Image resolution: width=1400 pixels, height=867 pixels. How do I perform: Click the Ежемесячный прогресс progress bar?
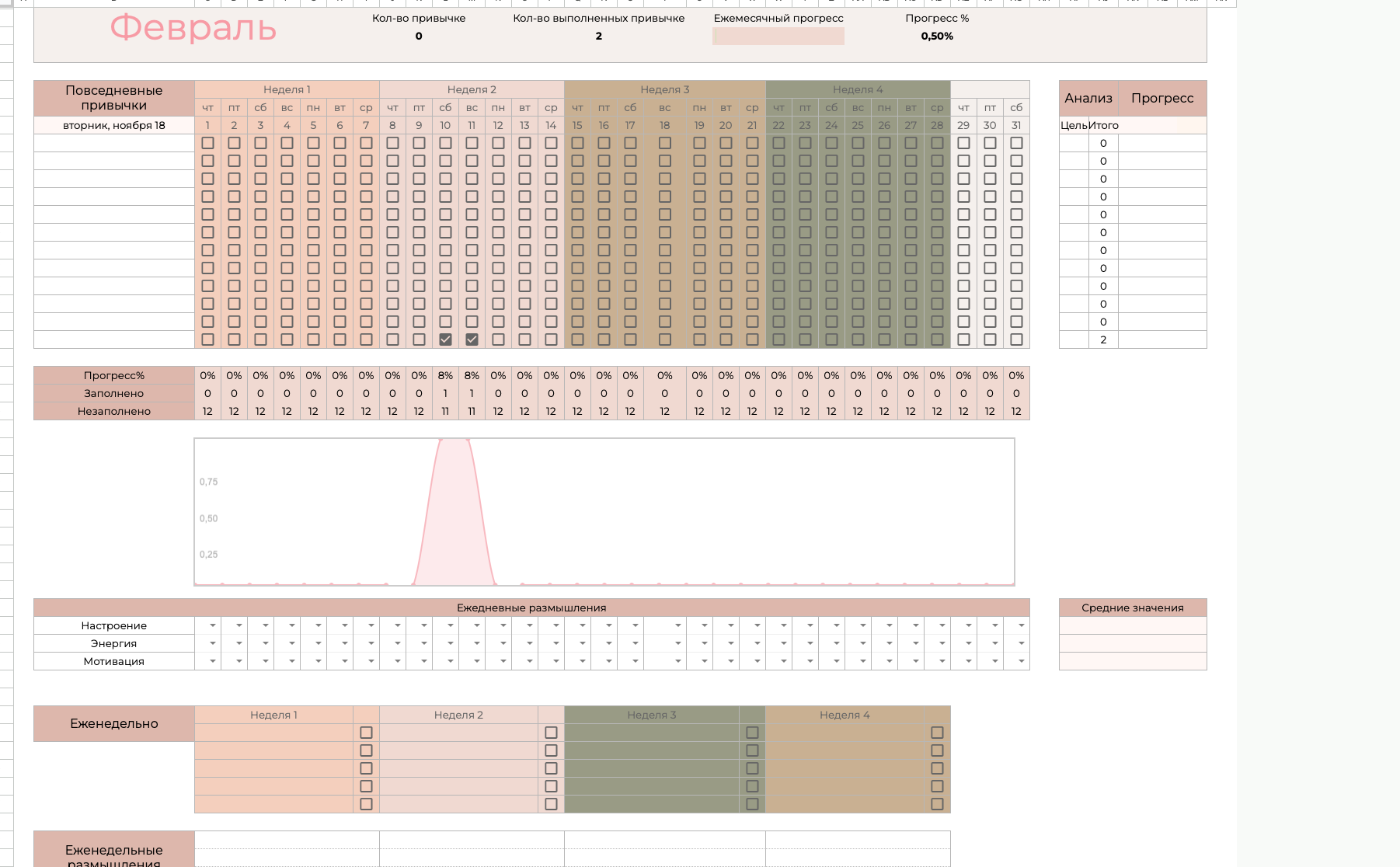coord(778,37)
